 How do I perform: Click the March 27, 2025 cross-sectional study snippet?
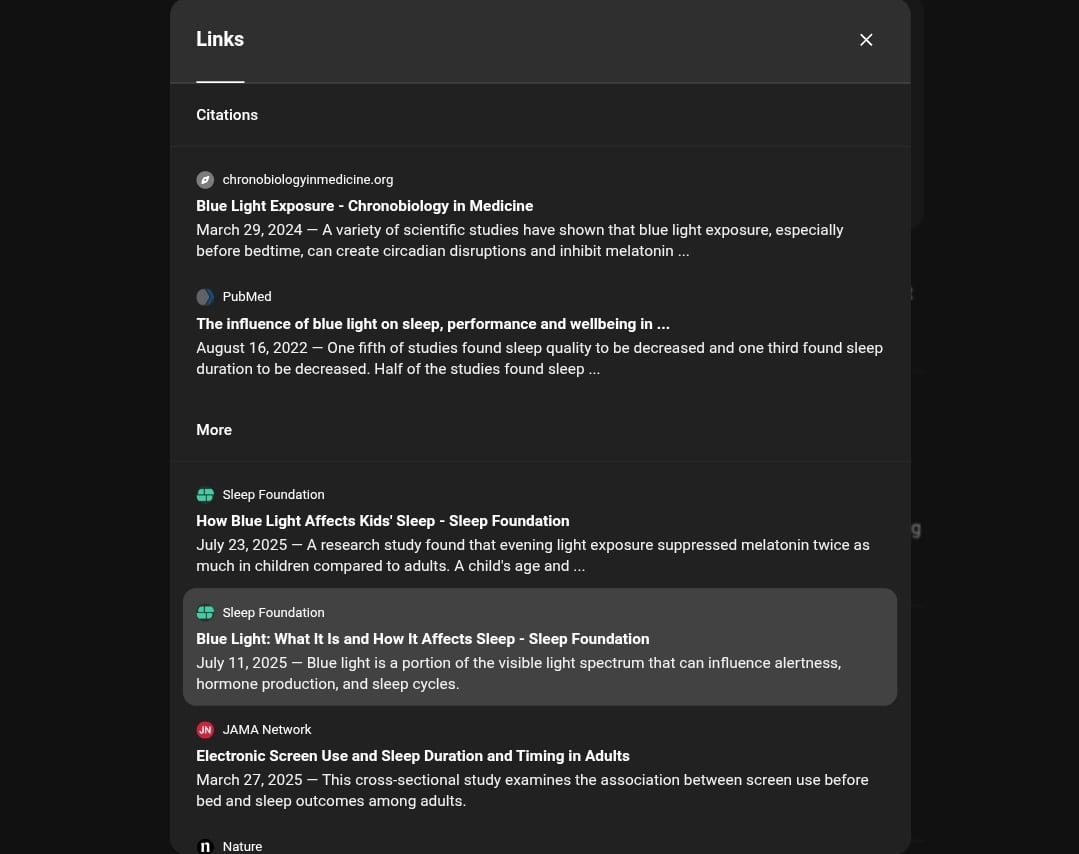[x=532, y=790]
